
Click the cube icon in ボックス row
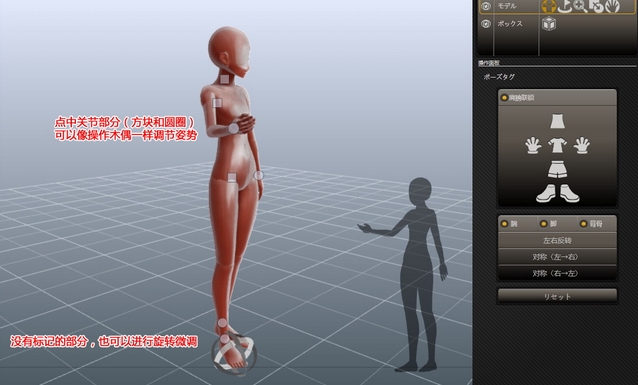coord(549,24)
